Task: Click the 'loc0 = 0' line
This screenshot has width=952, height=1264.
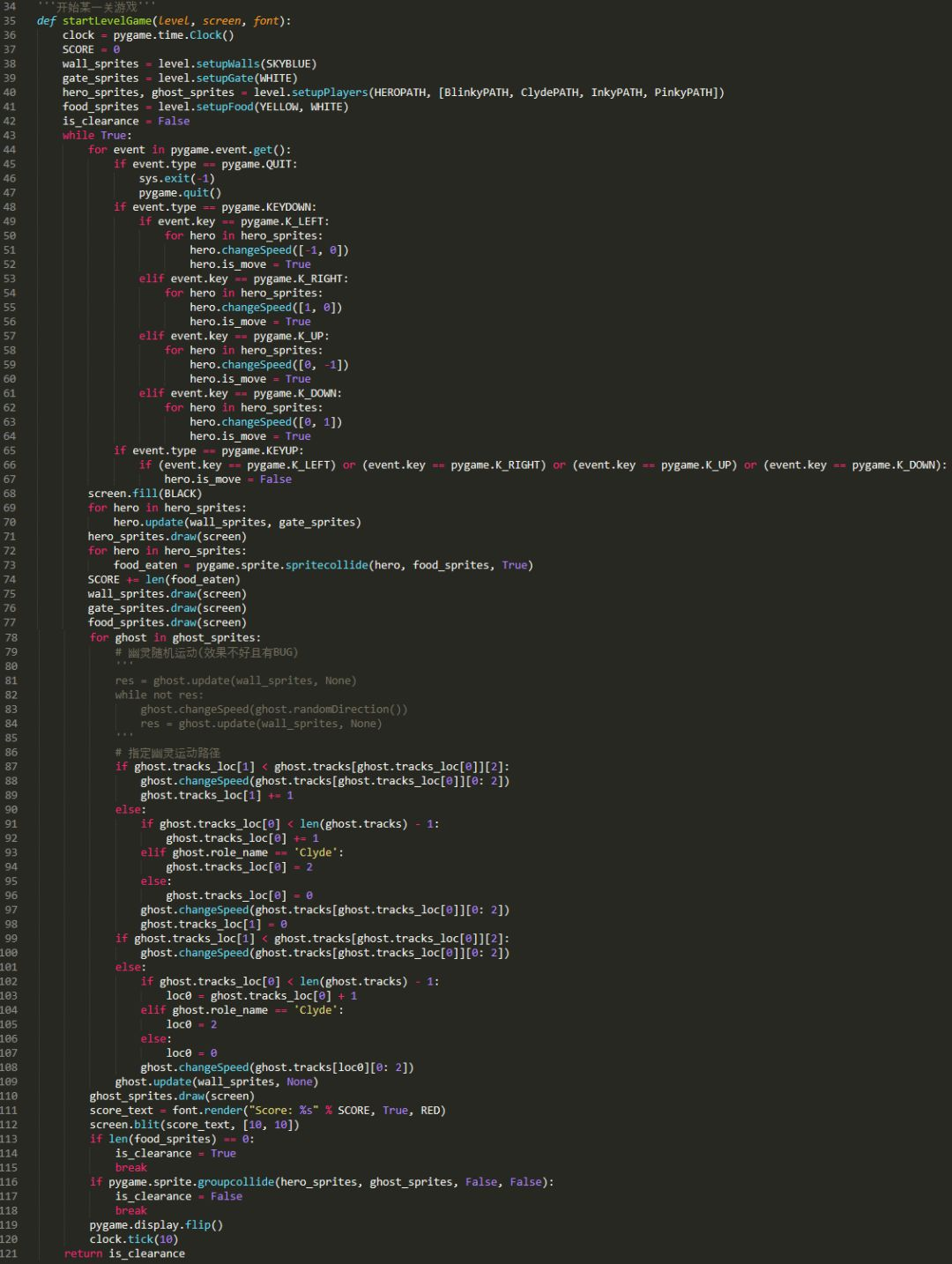Action: click(x=191, y=1053)
